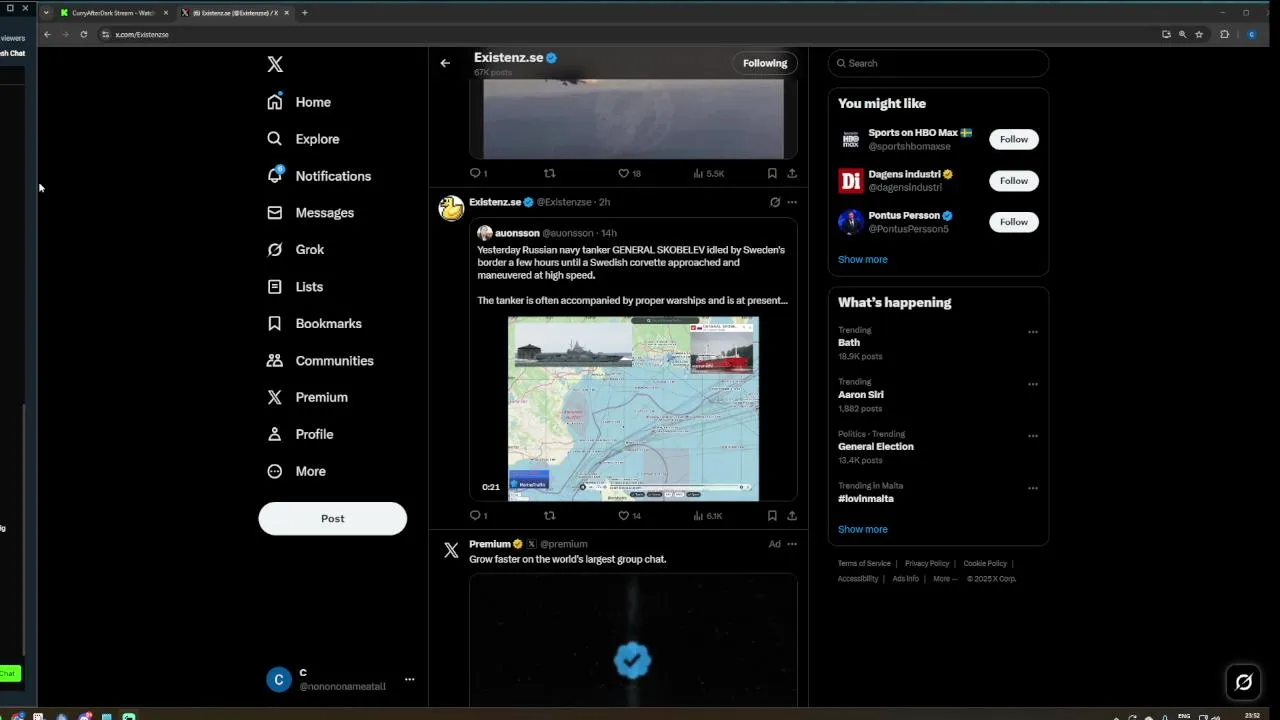Follow Pontus Persson

click(x=1014, y=222)
